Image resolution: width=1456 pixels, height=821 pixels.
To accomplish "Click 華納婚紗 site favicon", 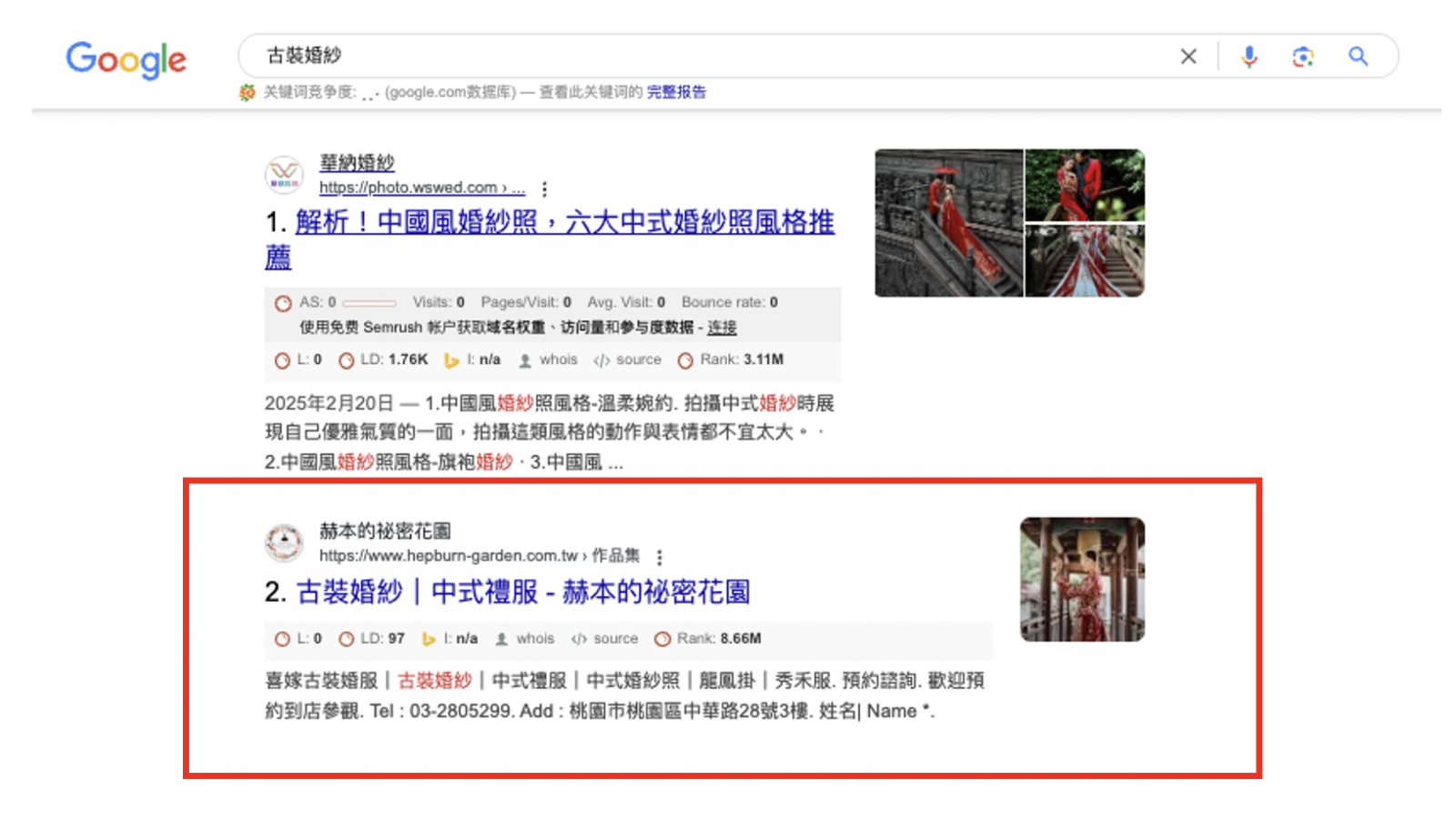I will [284, 174].
